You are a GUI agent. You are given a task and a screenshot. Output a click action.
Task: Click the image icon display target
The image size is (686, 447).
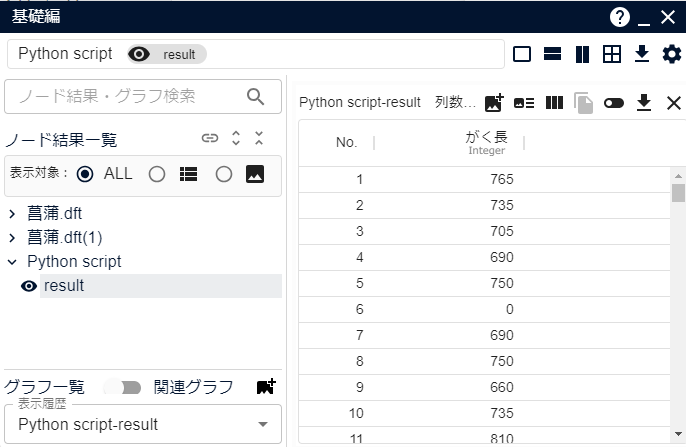coord(255,174)
